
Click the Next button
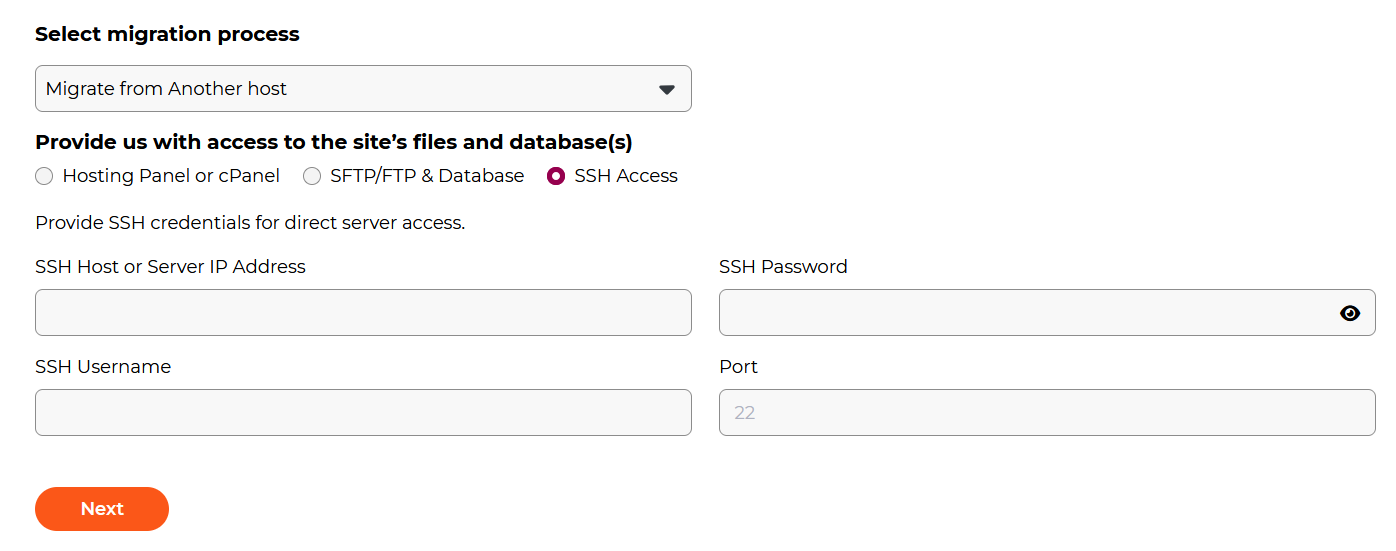[x=102, y=509]
